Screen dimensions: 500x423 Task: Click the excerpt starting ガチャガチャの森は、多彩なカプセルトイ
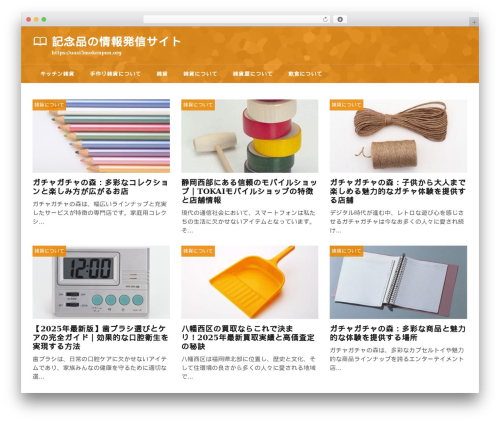[x=397, y=359]
